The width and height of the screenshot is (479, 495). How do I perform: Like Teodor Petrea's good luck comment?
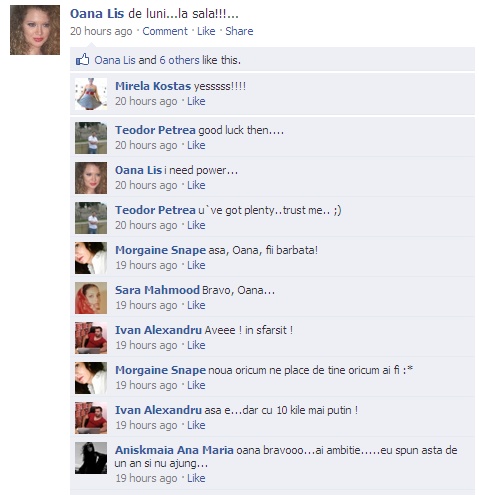[x=196, y=145]
